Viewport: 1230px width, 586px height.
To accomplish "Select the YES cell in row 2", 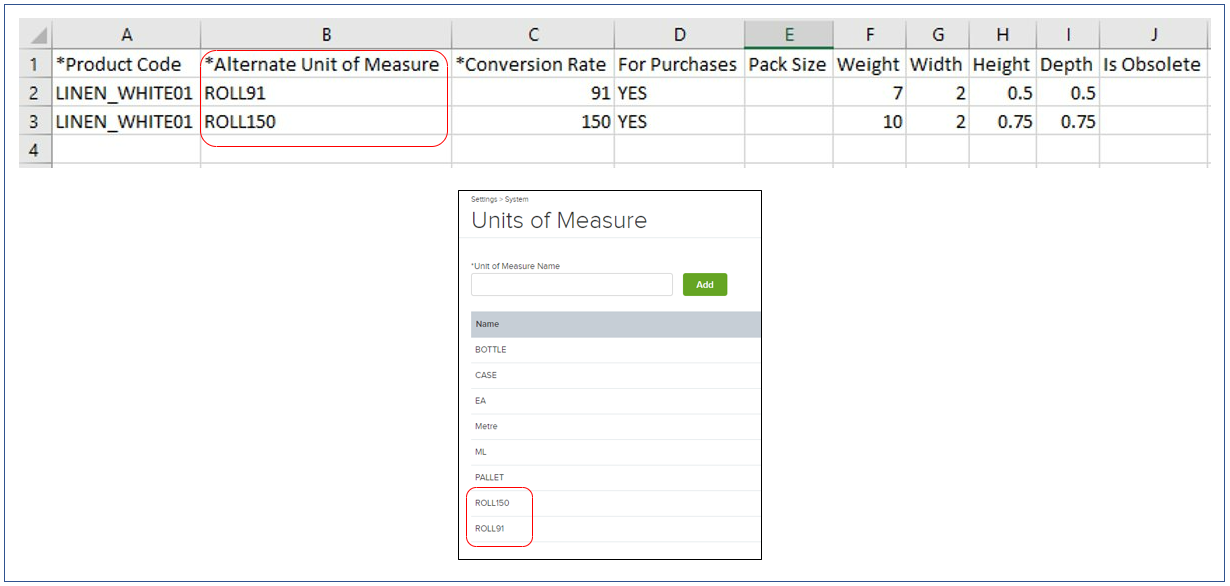I will tap(679, 93).
